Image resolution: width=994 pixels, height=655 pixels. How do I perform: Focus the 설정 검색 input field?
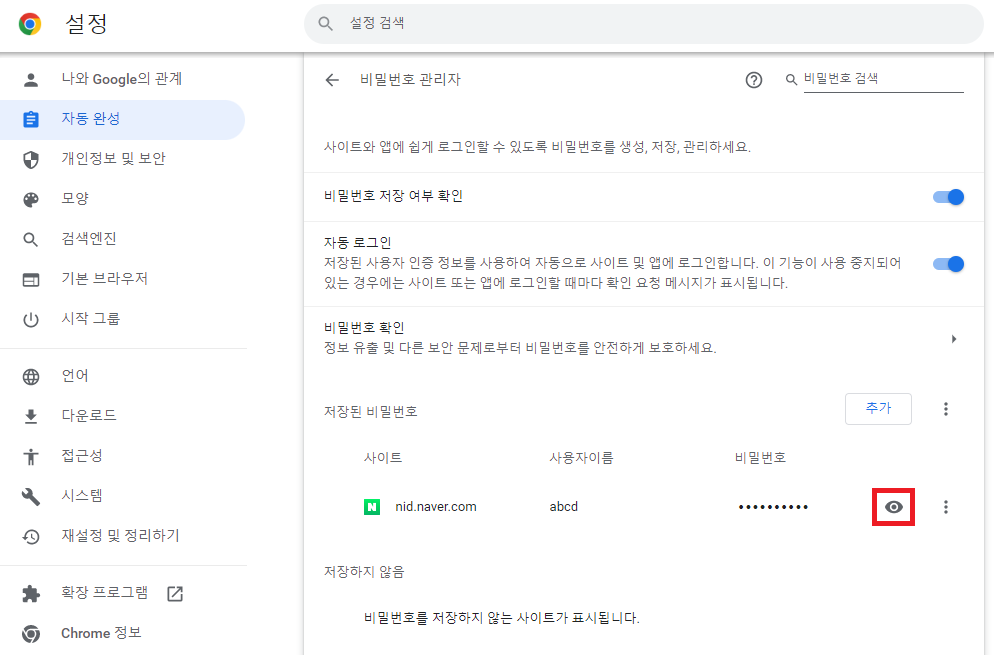point(643,24)
